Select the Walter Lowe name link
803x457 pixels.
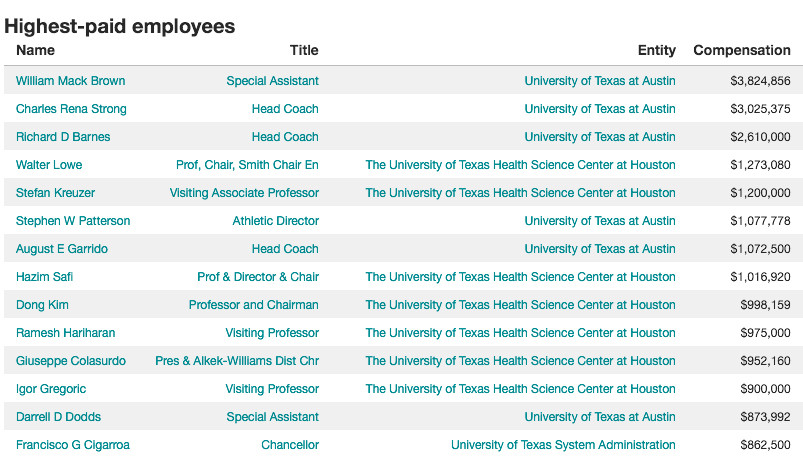pyautogui.click(x=49, y=165)
